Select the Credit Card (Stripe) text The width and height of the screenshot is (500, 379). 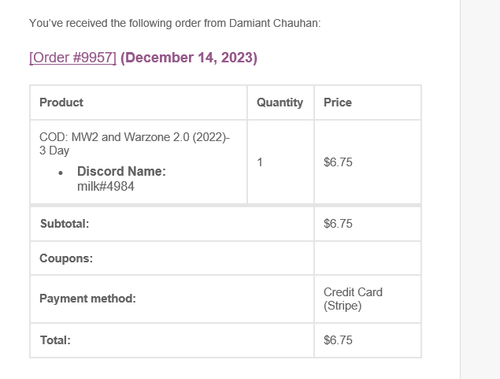pos(353,299)
